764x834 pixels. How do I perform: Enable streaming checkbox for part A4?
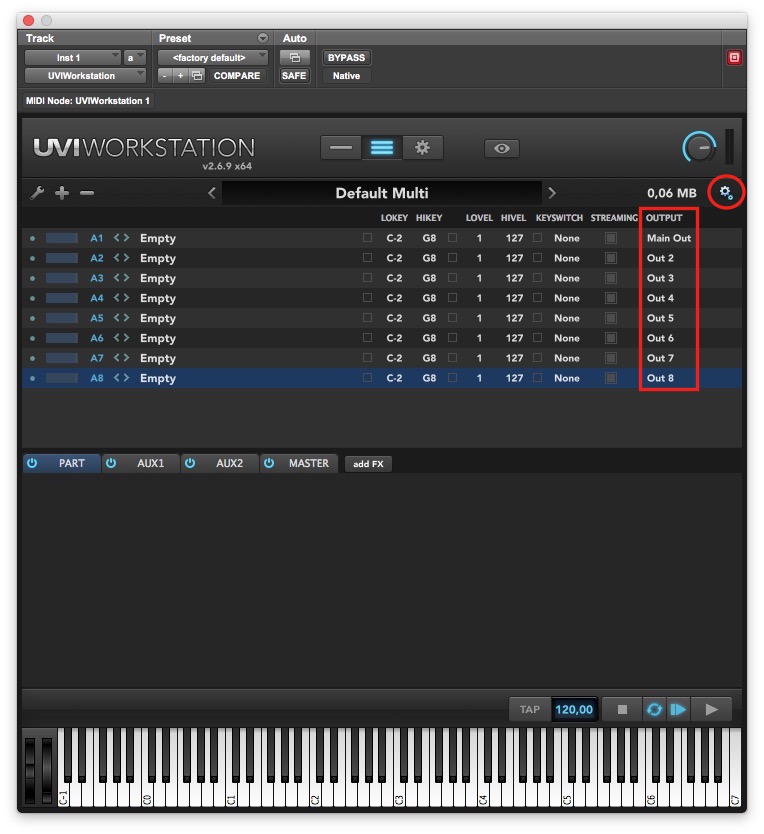click(x=611, y=298)
